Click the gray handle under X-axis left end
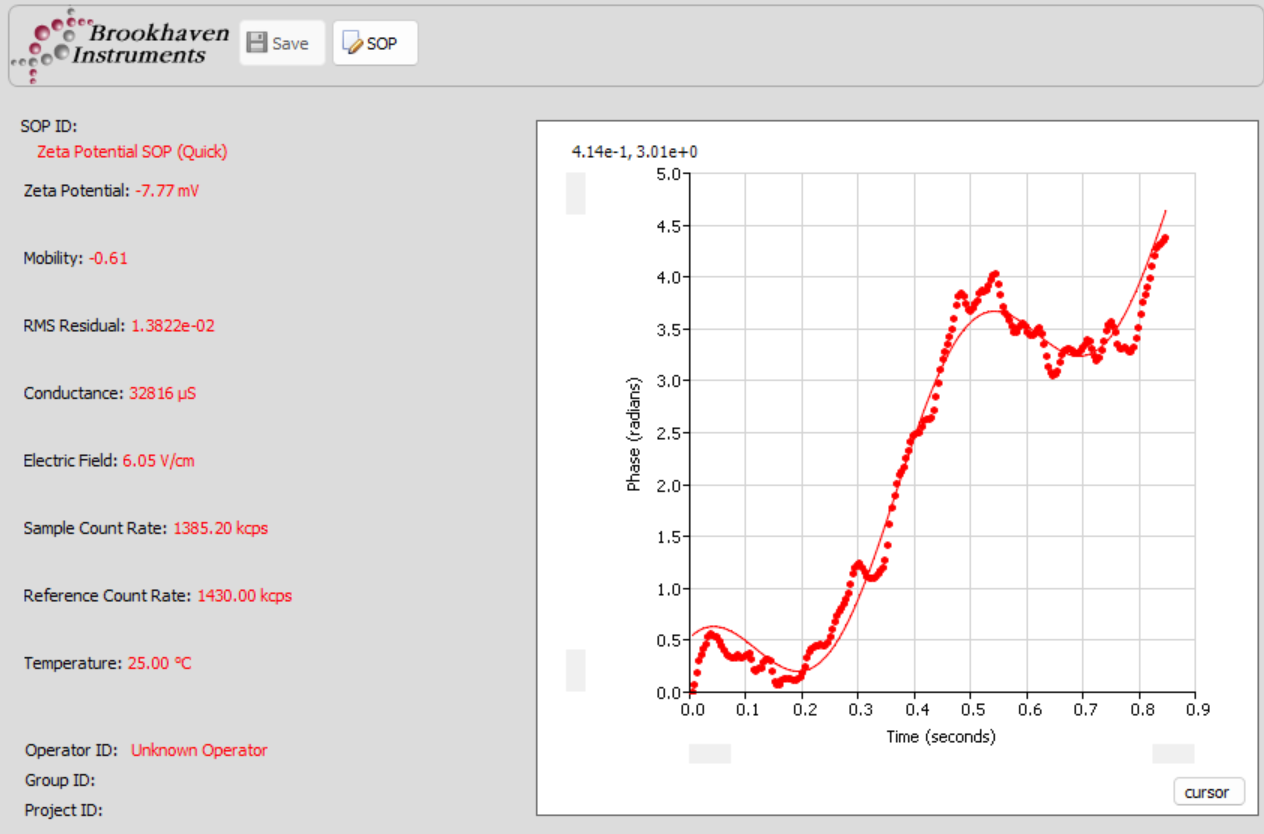Image resolution: width=1264 pixels, height=834 pixels. pos(710,753)
